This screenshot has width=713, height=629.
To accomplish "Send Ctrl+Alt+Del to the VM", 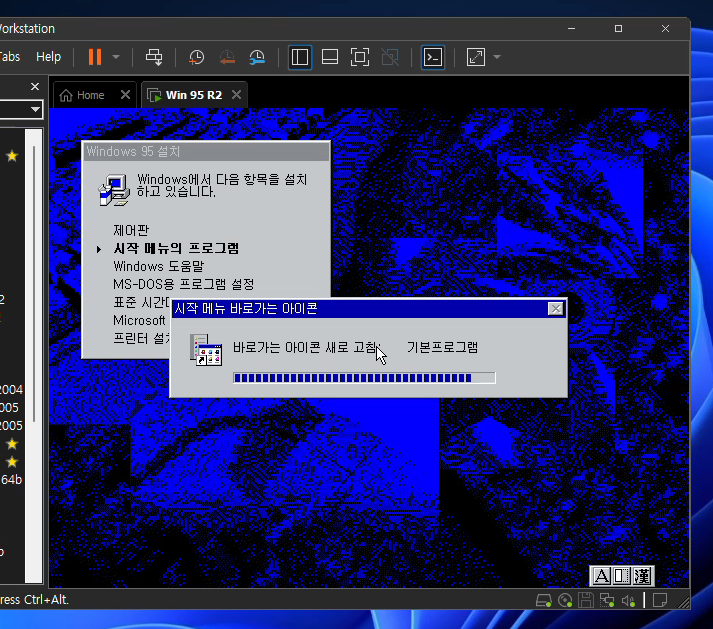I will [x=154, y=57].
